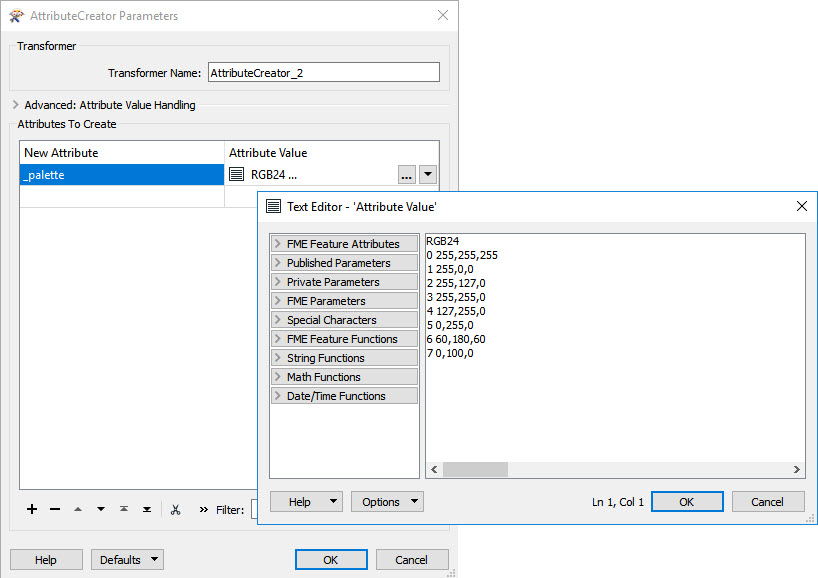818x578 pixels.
Task: Click the add row plus icon
Action: click(32, 509)
